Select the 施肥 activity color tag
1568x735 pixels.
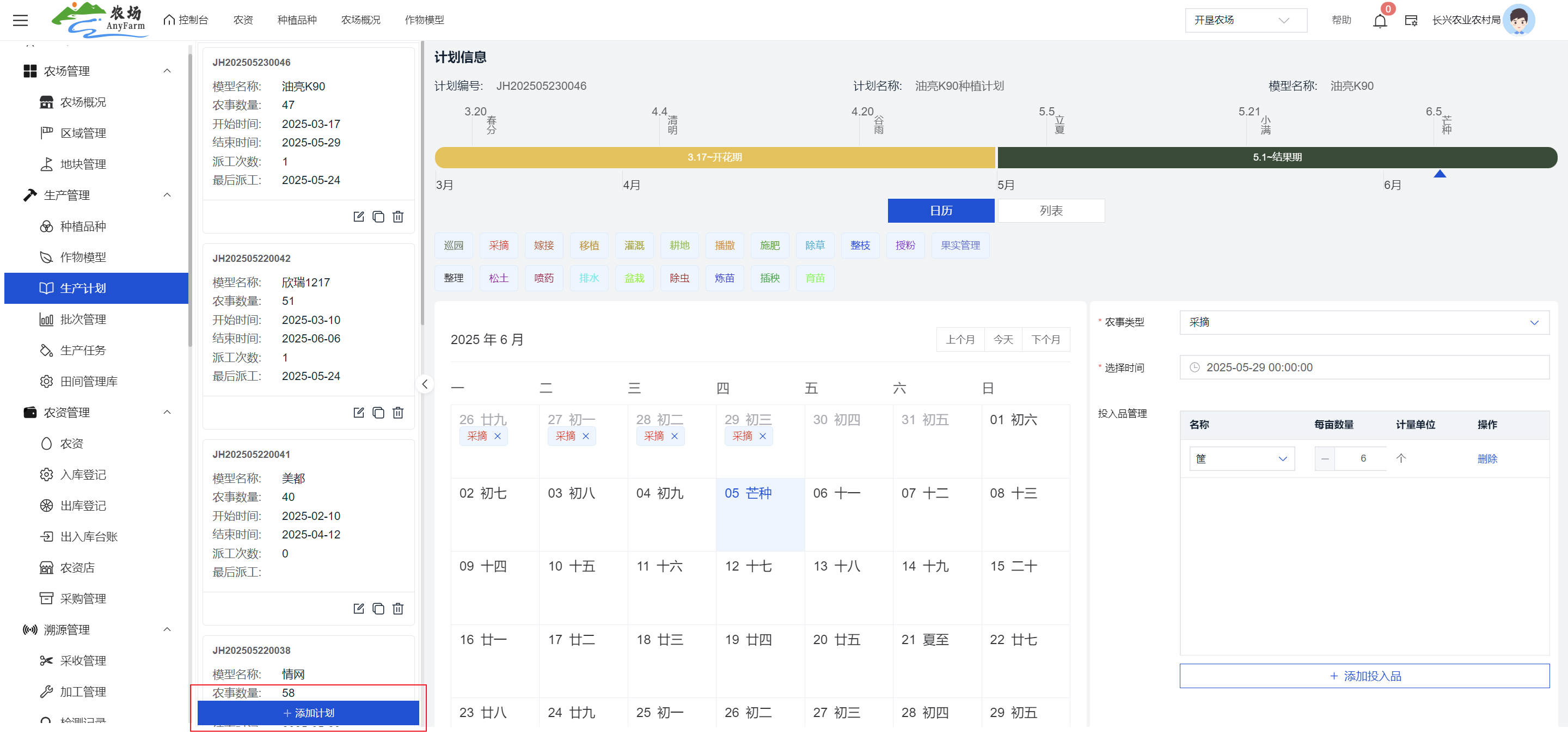coord(769,245)
